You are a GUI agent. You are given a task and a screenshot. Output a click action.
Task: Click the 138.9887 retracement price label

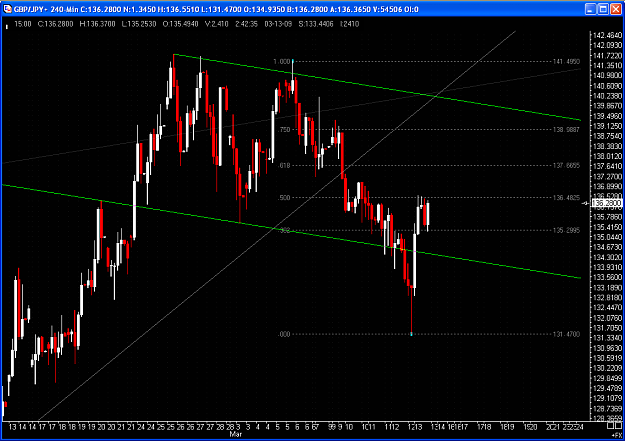tap(566, 130)
